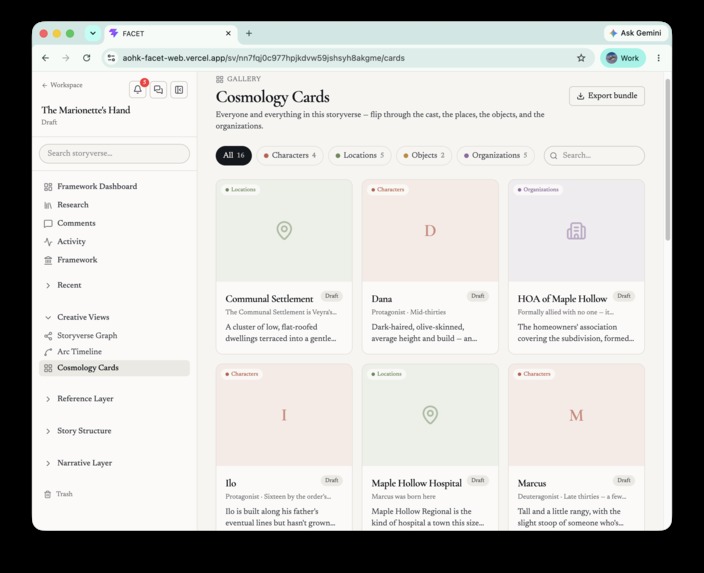Return to Workspace link
Image resolution: width=704 pixels, height=573 pixels.
point(62,85)
